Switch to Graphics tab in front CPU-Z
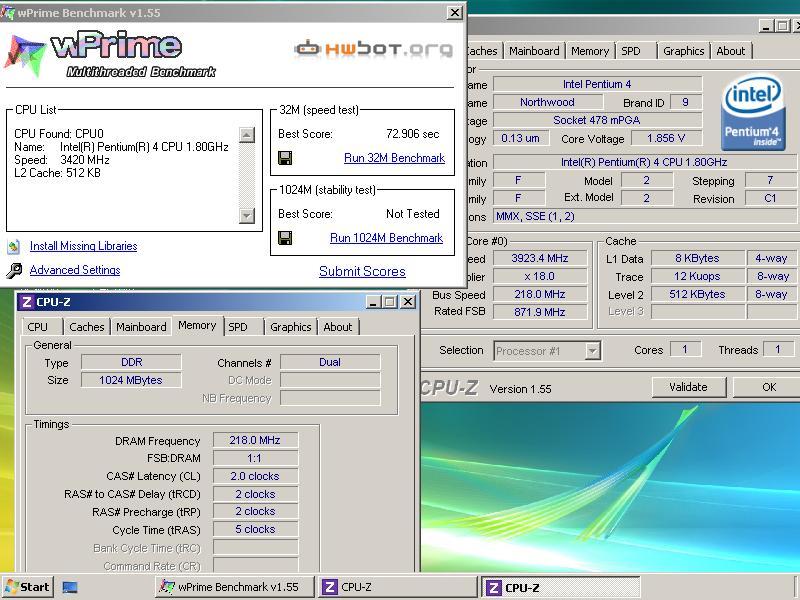Screen dimensions: 800x600 click(x=291, y=327)
